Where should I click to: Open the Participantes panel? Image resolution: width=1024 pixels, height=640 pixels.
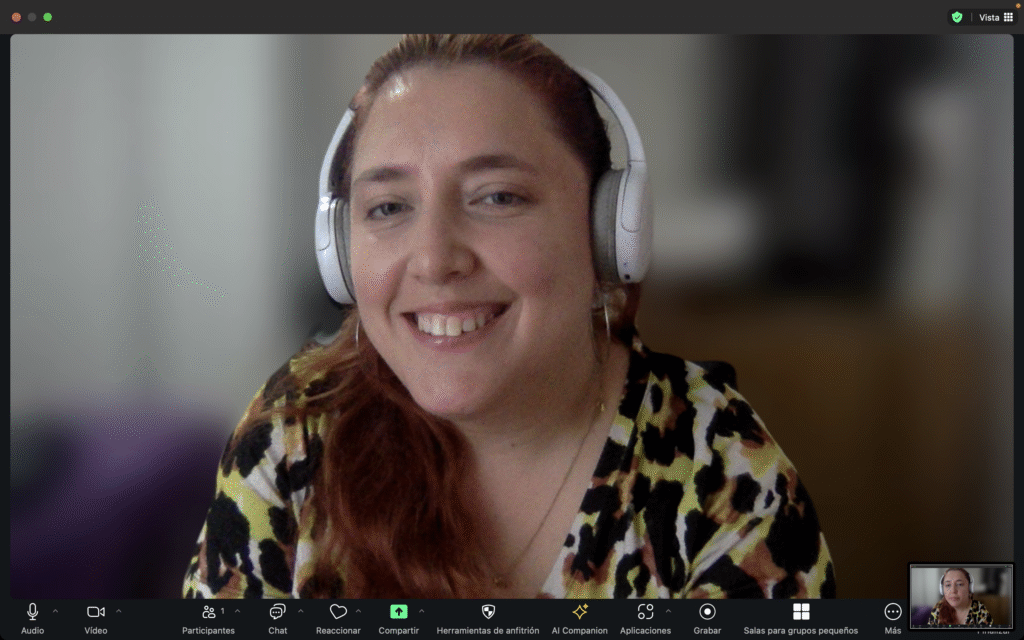pyautogui.click(x=208, y=611)
